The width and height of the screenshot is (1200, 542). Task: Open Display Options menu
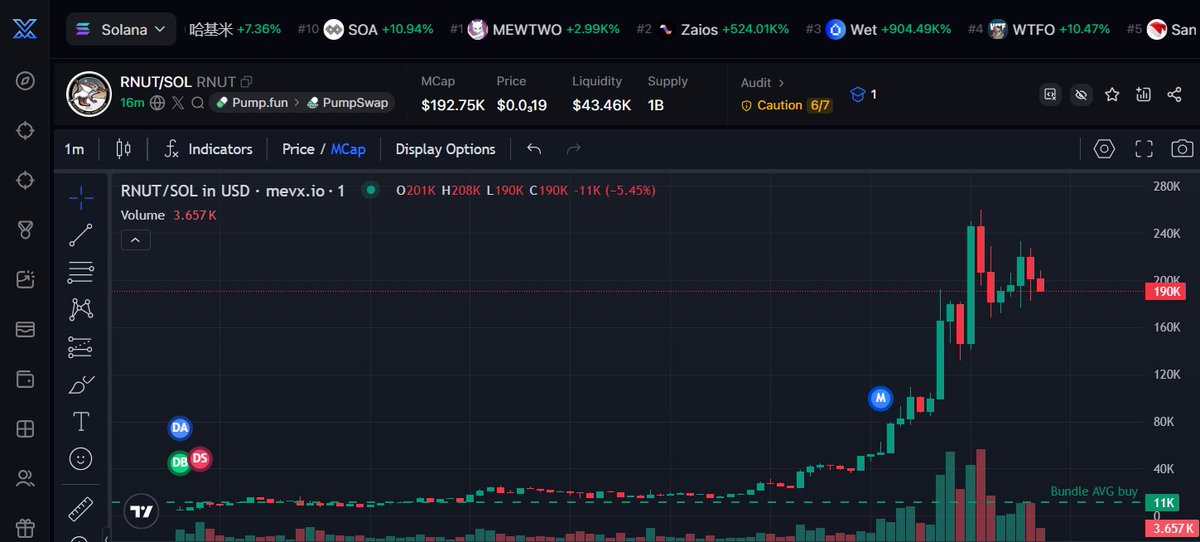445,149
